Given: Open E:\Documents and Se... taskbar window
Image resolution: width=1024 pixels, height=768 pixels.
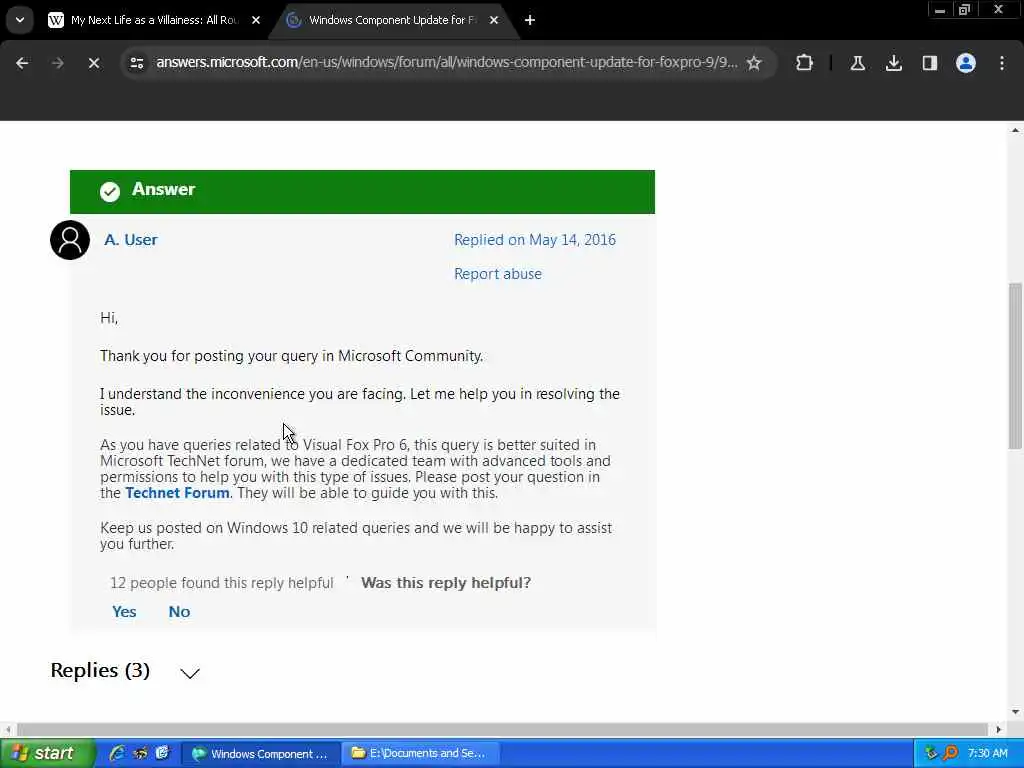Looking at the screenshot, I should click(421, 754).
